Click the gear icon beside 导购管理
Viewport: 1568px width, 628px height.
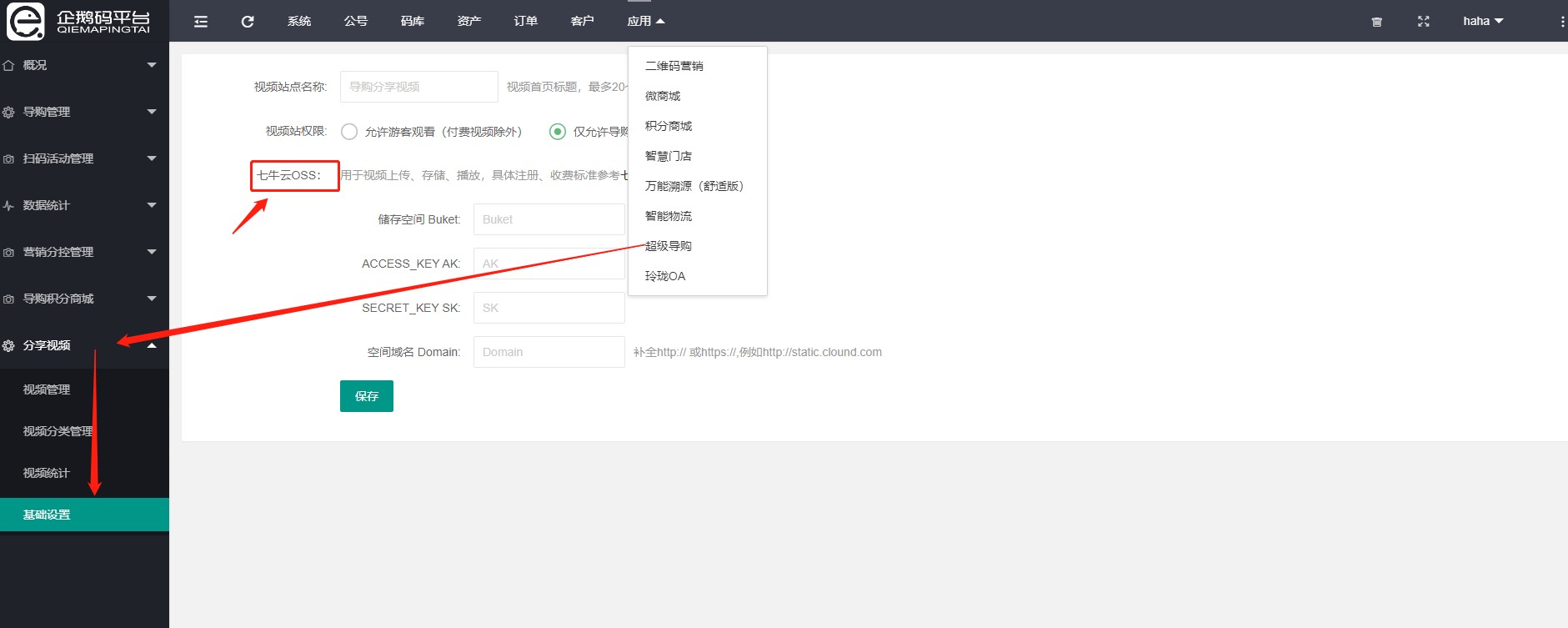(x=8, y=112)
